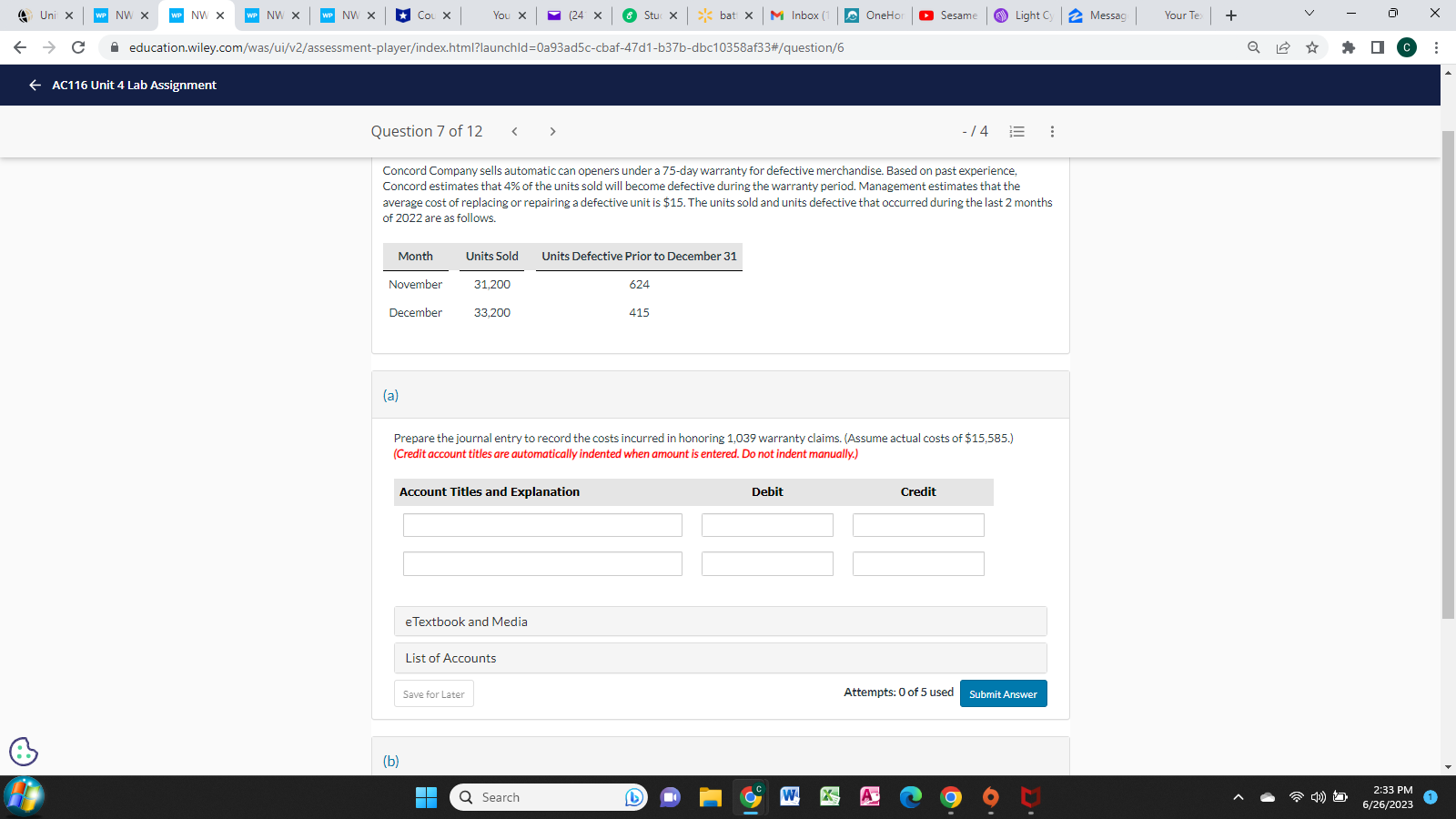Go to next question with right chevron
The width and height of the screenshot is (1456, 819).
coord(552,131)
